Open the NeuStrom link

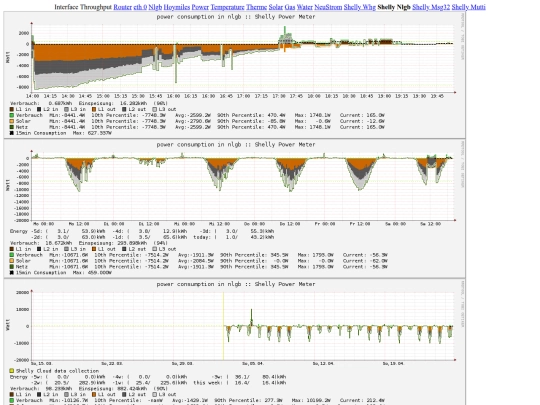click(328, 7)
